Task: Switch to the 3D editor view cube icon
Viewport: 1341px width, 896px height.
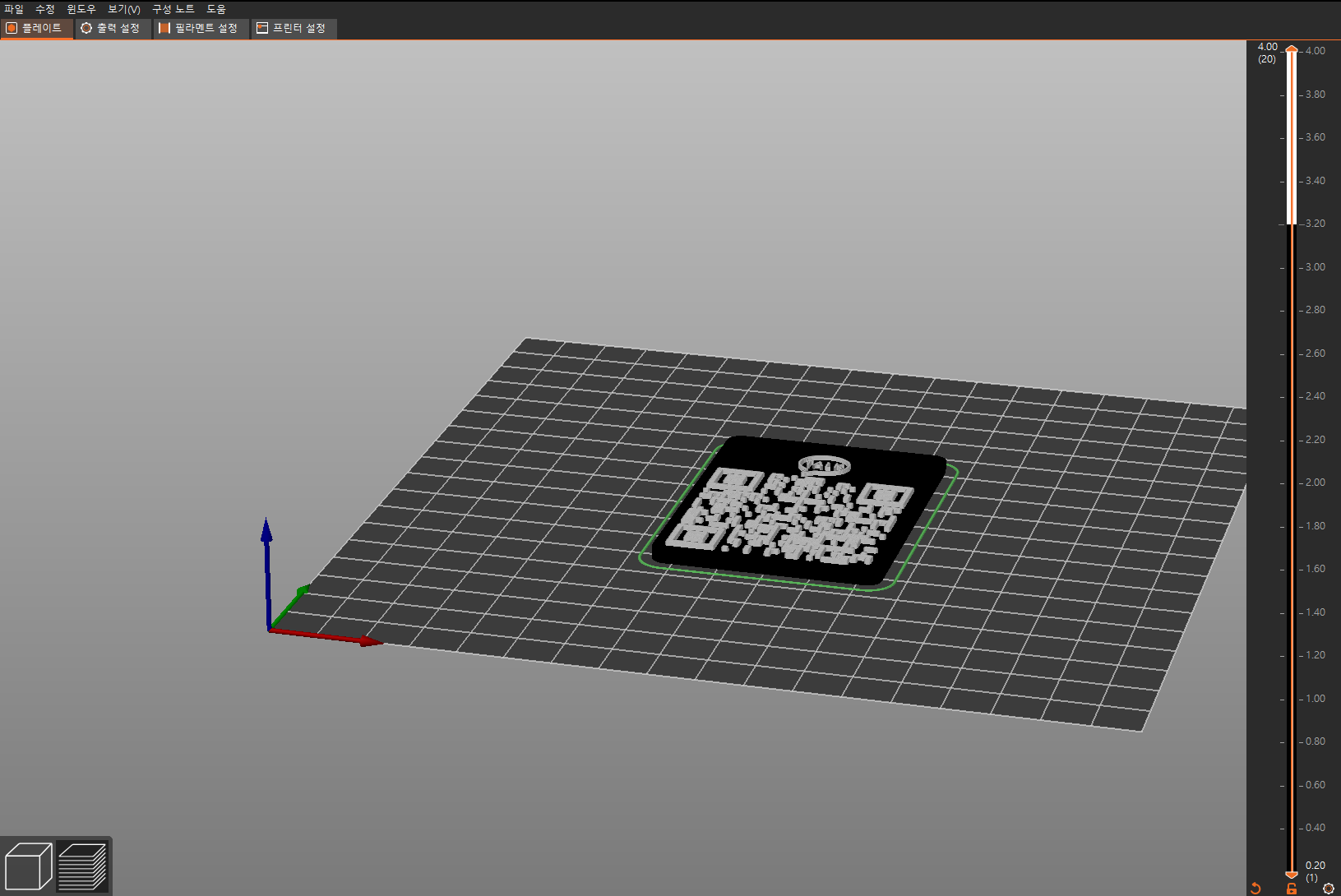Action: (28, 866)
